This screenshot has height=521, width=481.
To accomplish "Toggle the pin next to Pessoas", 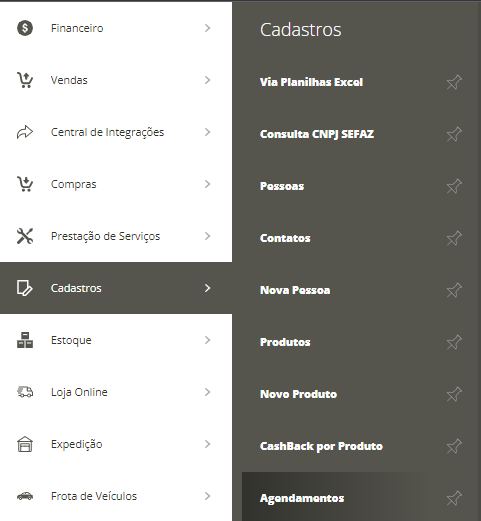I will (x=454, y=186).
